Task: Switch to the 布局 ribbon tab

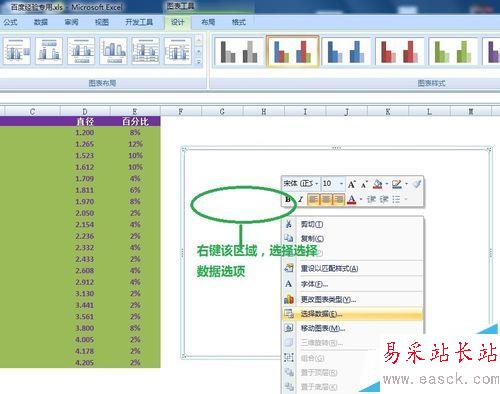Action: coord(208,22)
